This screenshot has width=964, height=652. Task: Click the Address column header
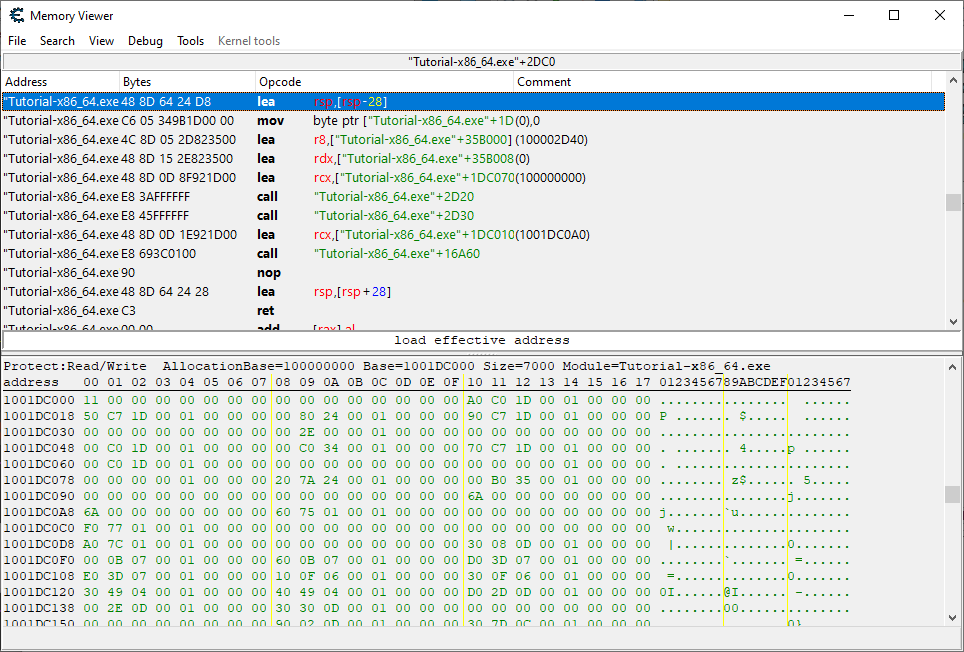[60, 82]
